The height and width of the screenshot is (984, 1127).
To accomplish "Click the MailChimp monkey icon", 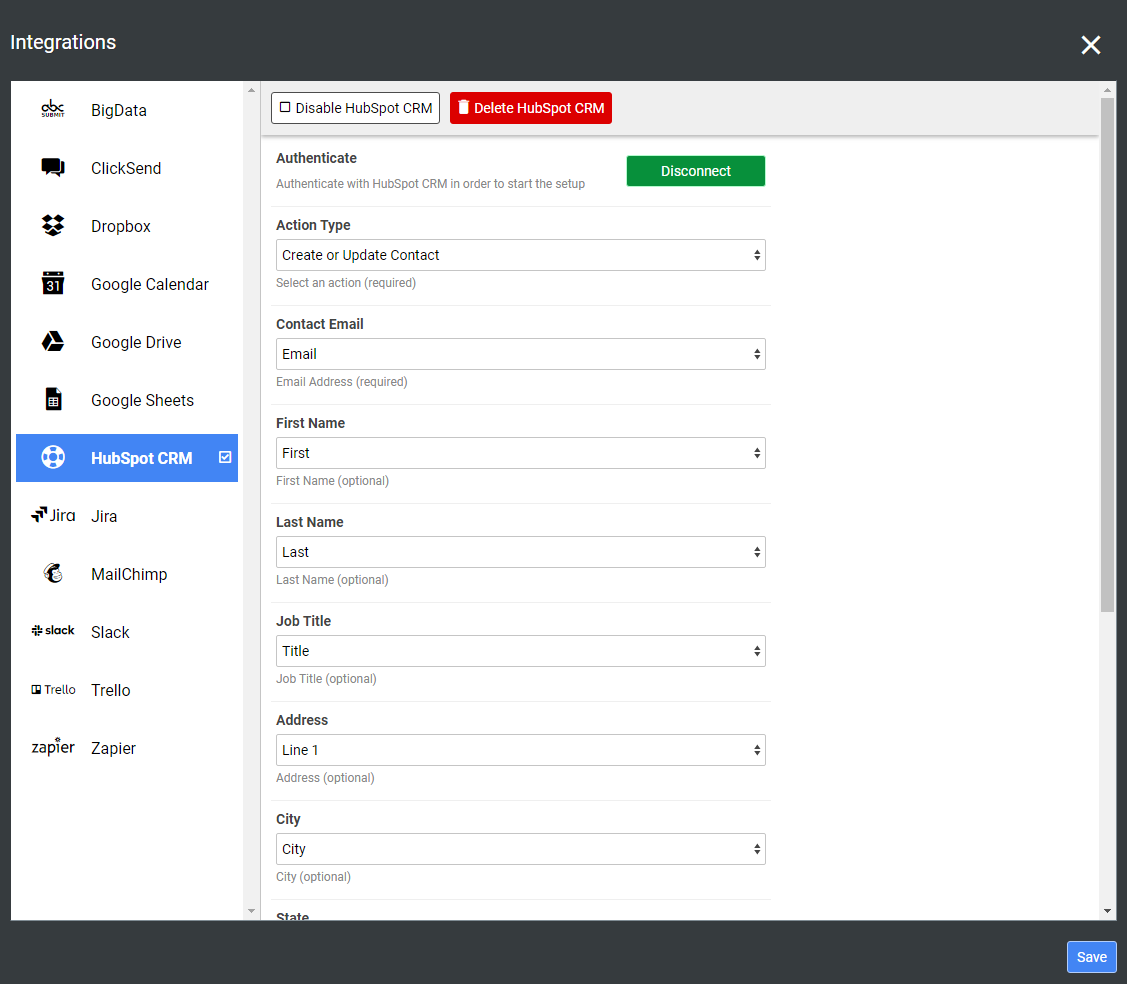I will (52, 573).
